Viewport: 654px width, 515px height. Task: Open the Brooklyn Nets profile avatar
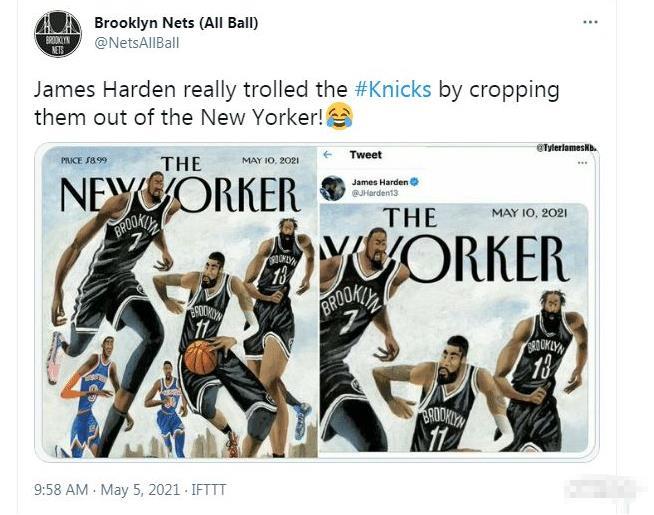coord(58,34)
